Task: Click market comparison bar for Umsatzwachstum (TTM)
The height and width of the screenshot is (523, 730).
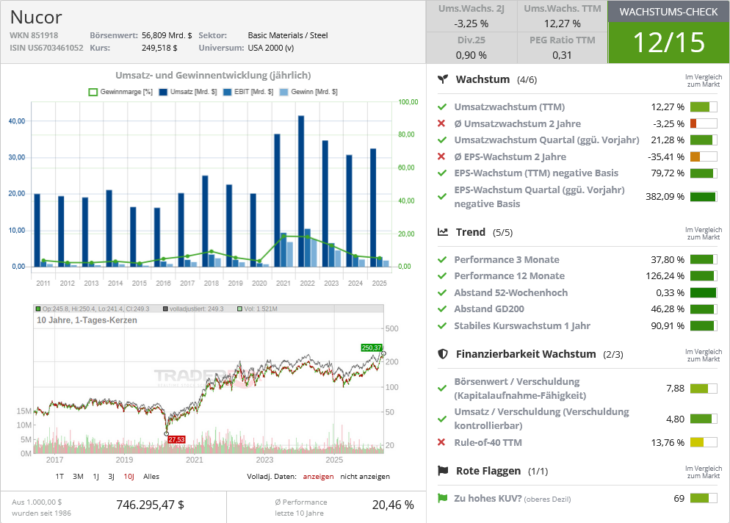Action: (703, 107)
